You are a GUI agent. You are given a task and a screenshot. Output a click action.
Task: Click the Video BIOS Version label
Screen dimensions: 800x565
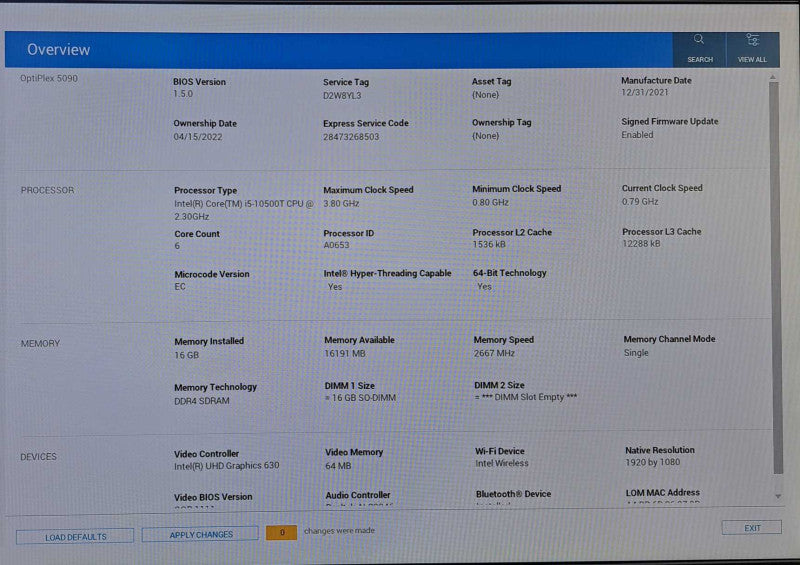[213, 497]
